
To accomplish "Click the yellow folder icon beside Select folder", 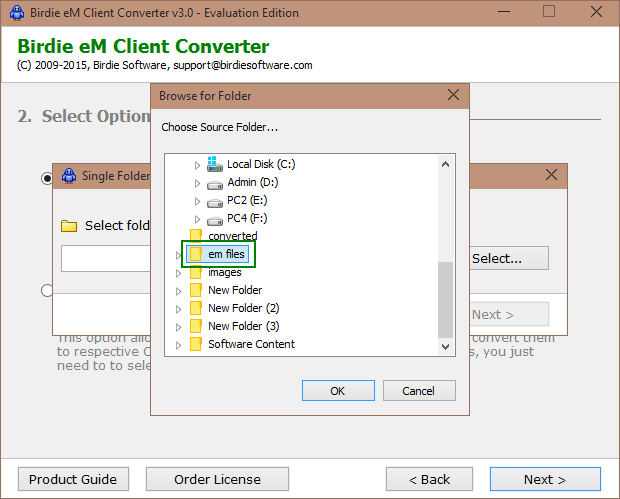I will tap(69, 226).
